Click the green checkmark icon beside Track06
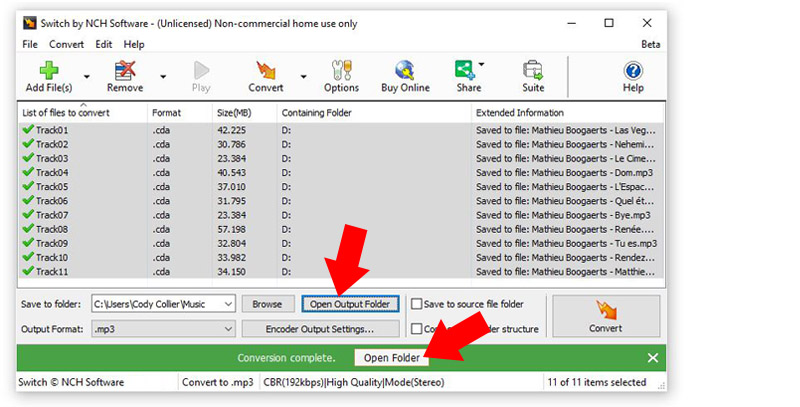 click(28, 200)
